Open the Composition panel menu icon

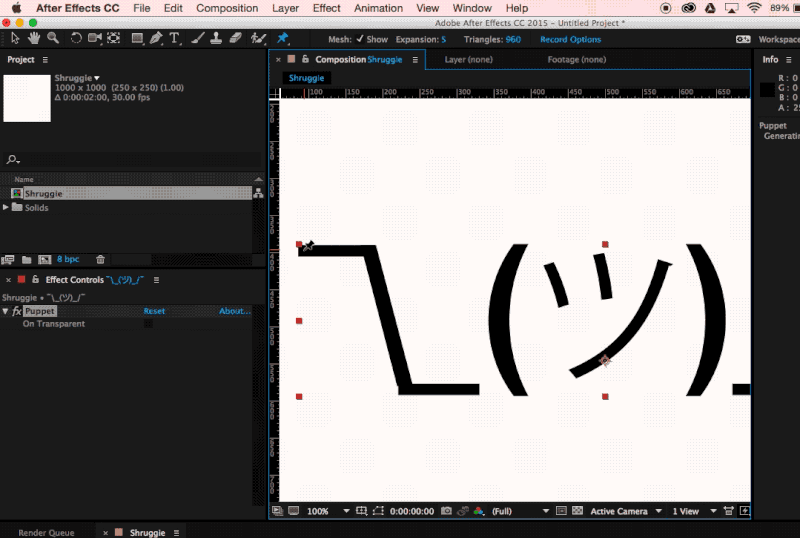coord(415,60)
